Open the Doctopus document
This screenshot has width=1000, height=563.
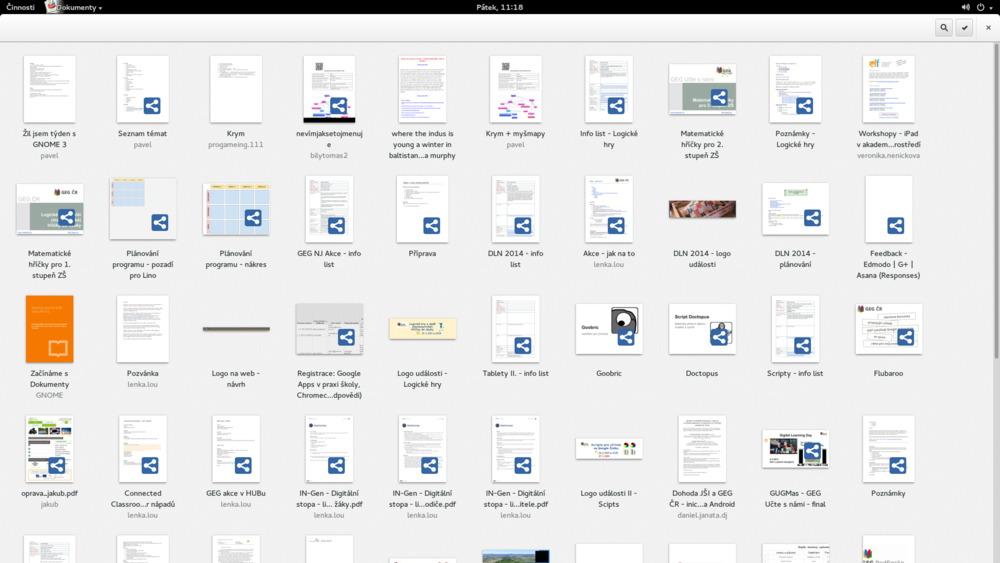click(x=702, y=329)
